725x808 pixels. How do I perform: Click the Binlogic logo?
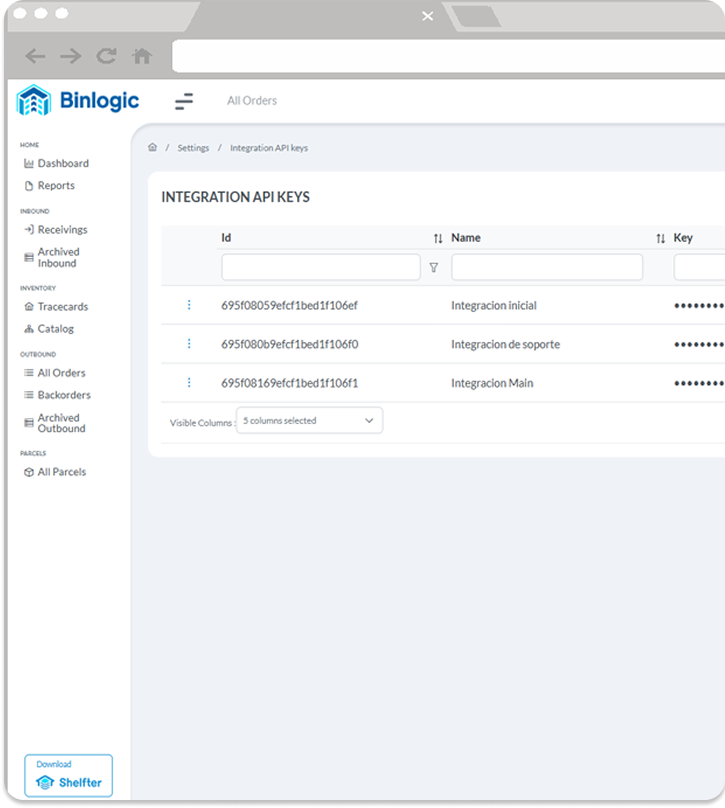78,100
